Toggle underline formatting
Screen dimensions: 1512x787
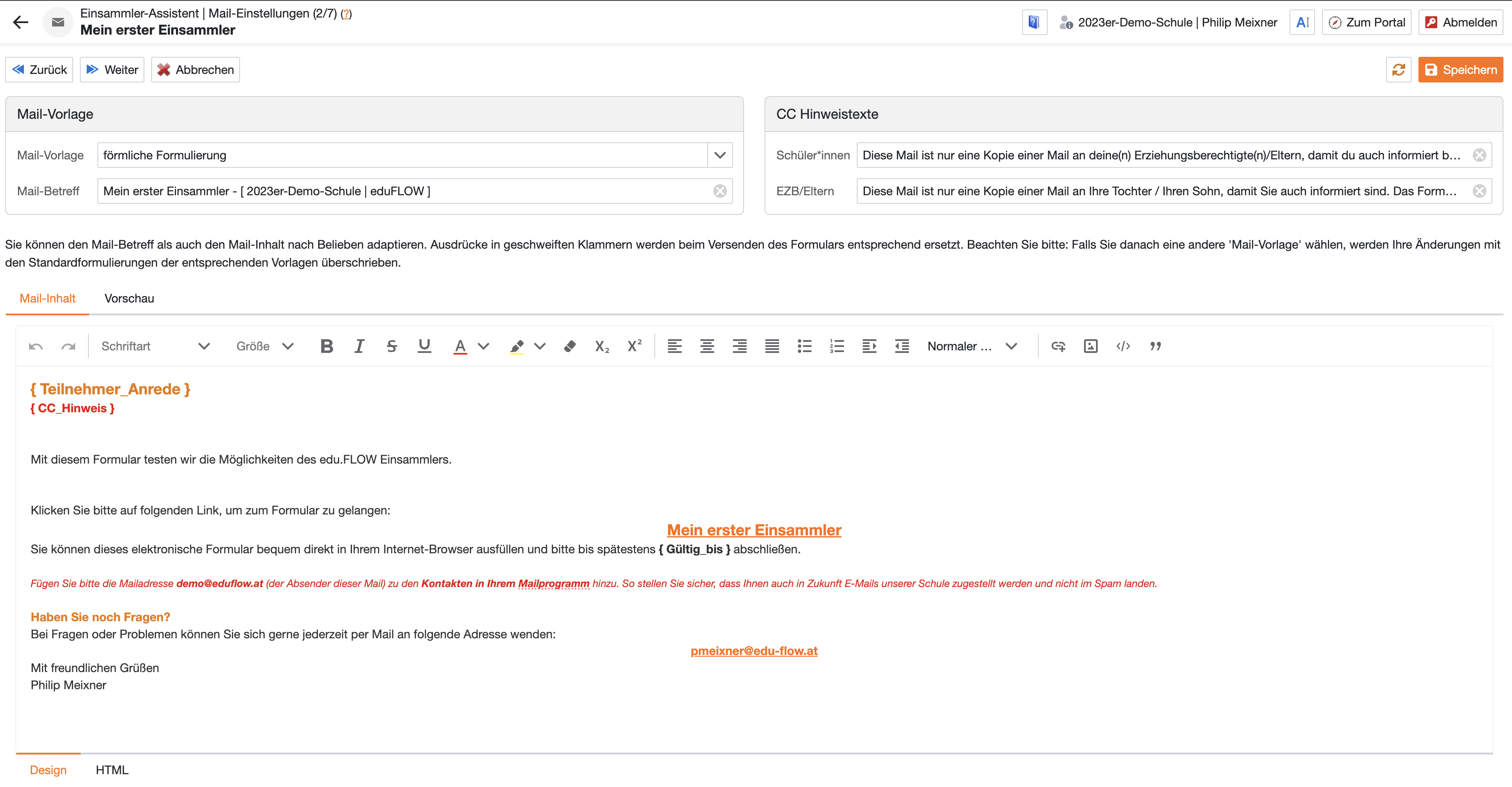coord(425,346)
